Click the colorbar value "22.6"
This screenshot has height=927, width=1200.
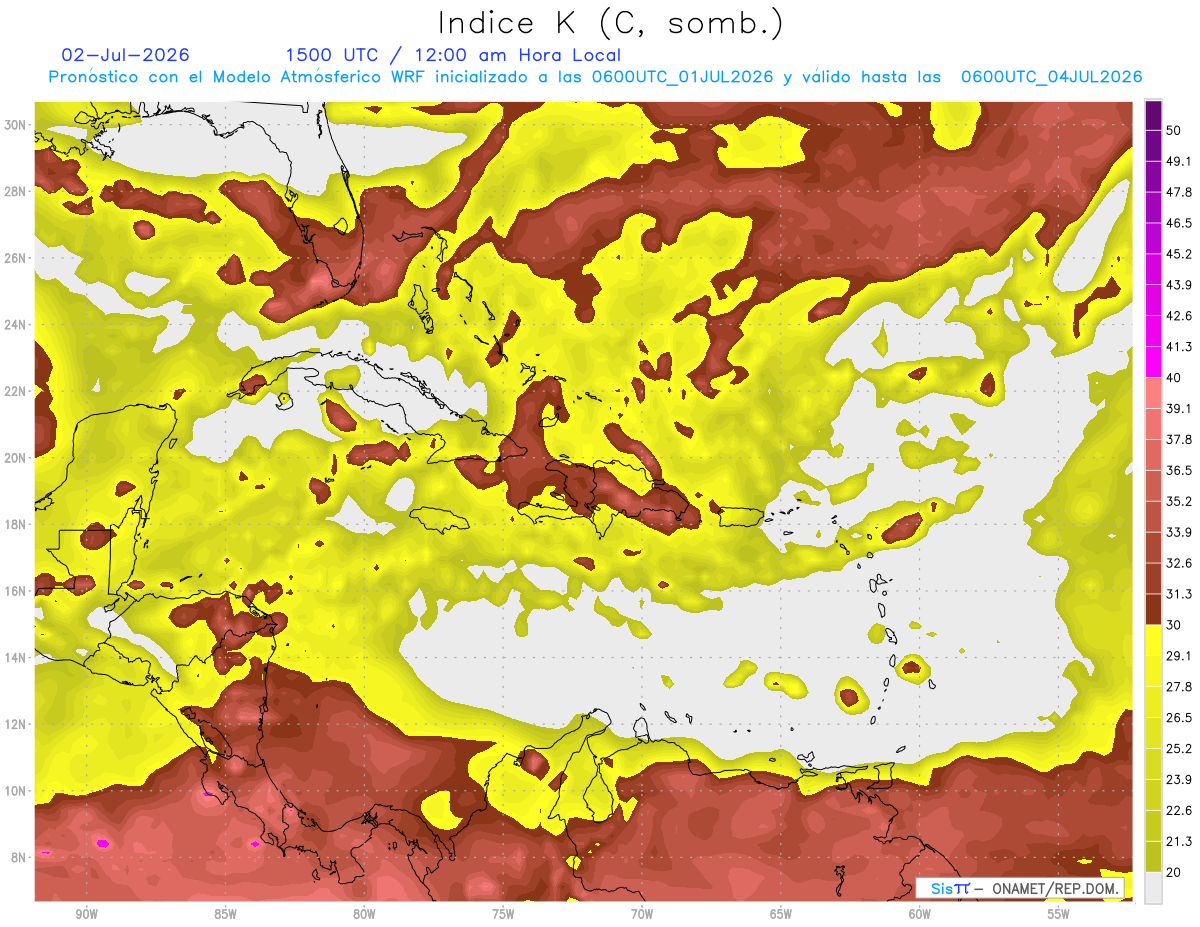(1179, 811)
